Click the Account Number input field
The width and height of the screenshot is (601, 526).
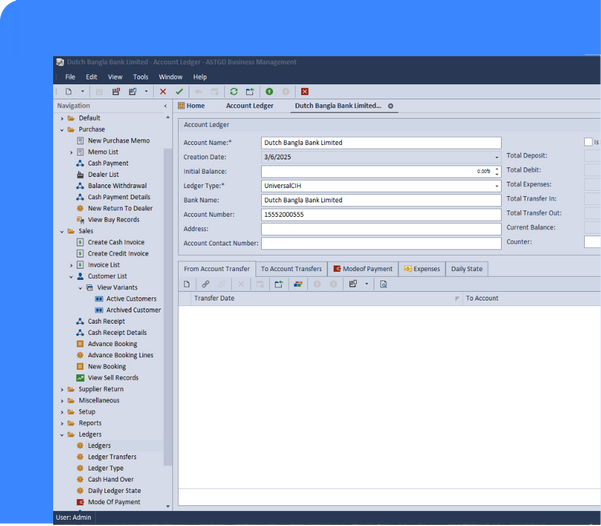381,215
